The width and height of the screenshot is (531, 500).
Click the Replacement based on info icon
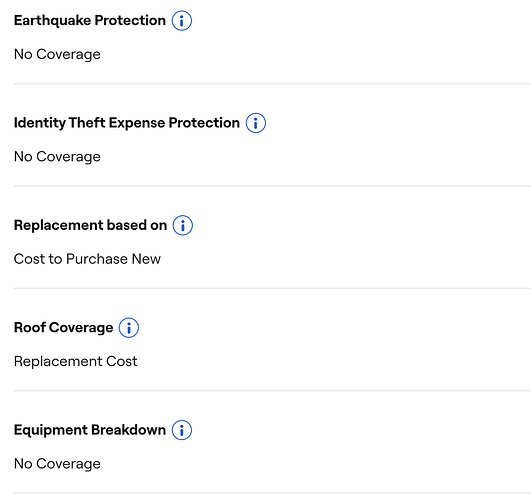tap(183, 225)
